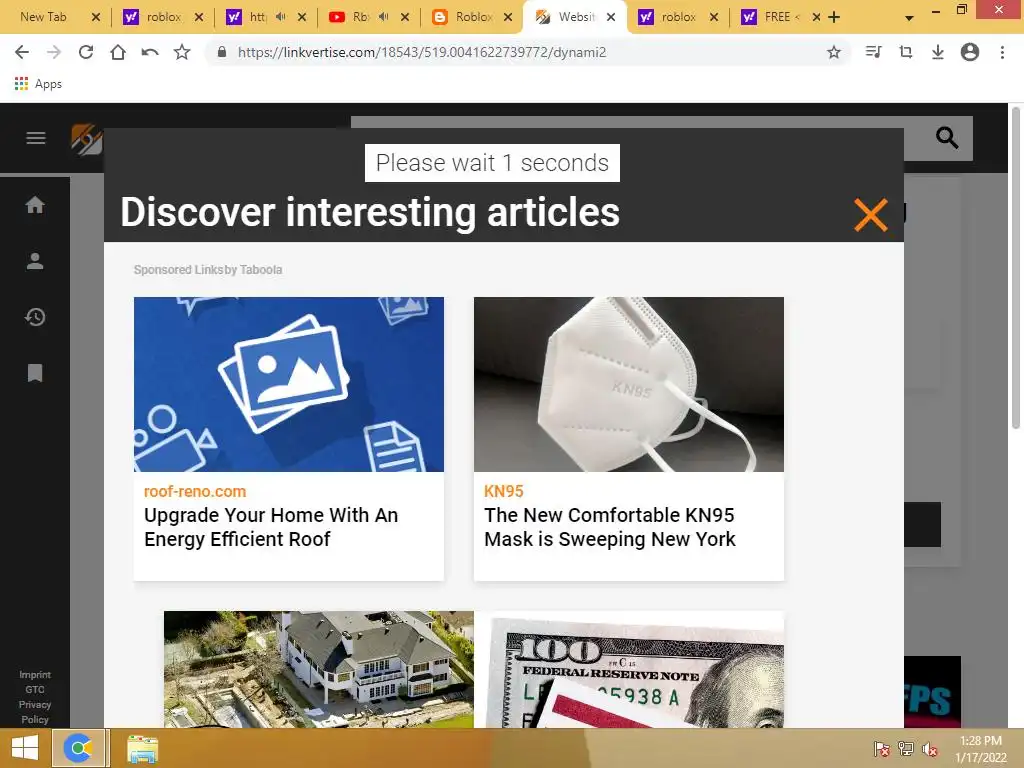Click the blue photo icons ad thumbnail
This screenshot has height=768, width=1024.
point(289,384)
